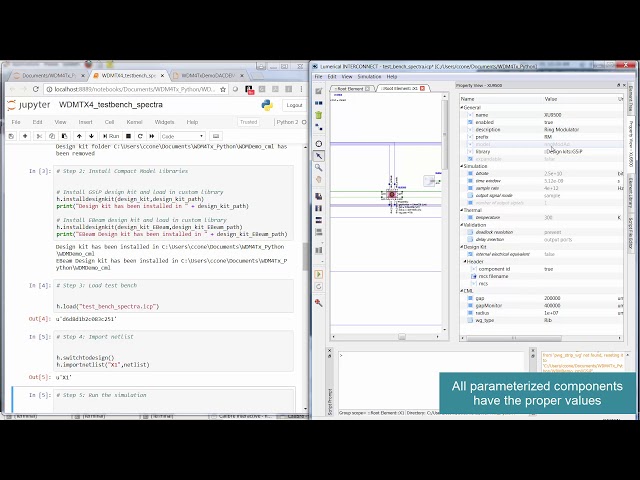640x480 pixels.
Task: Collapse the General property group
Action: 462,107
